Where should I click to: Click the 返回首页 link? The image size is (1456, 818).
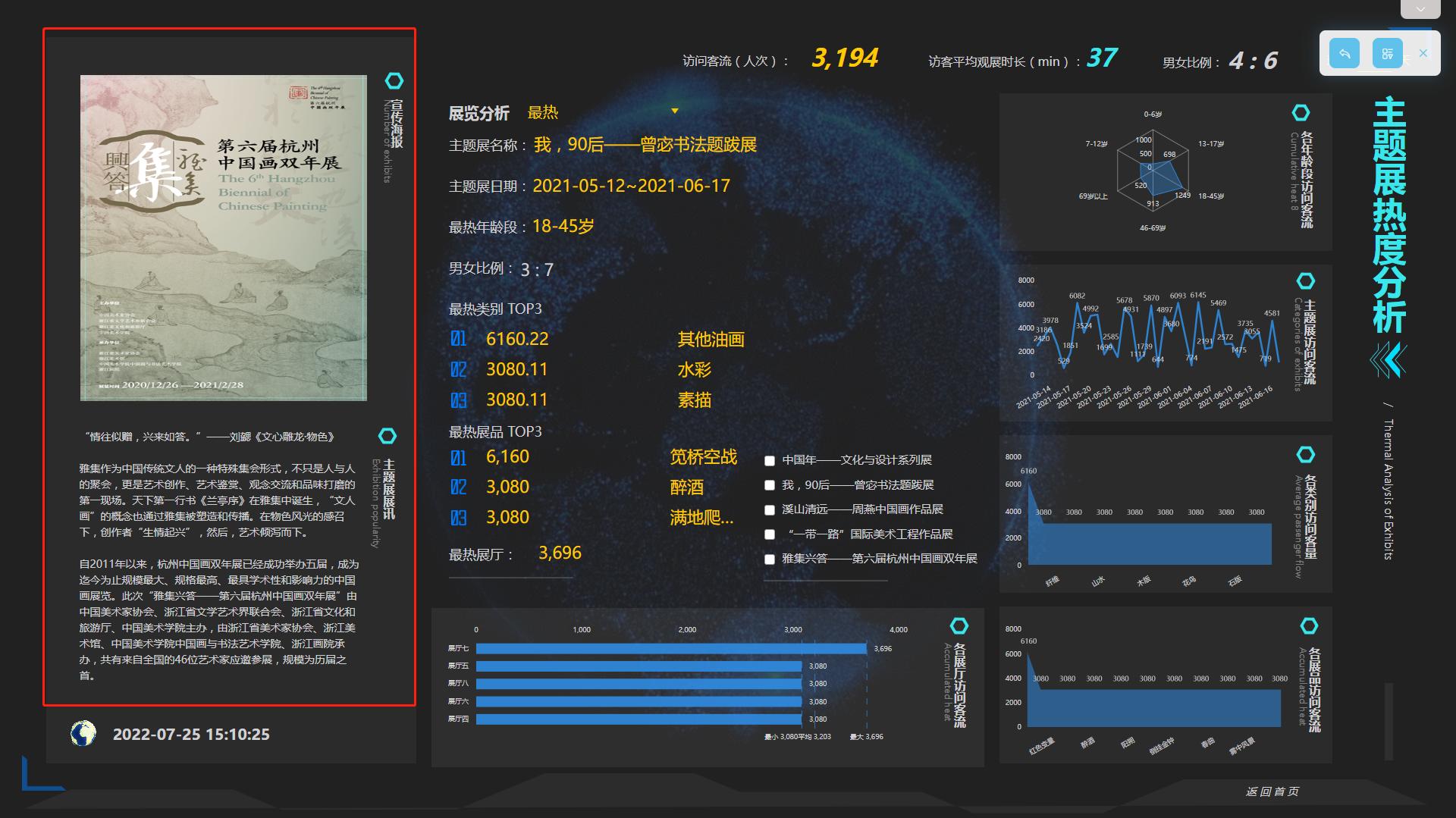[x=1271, y=791]
